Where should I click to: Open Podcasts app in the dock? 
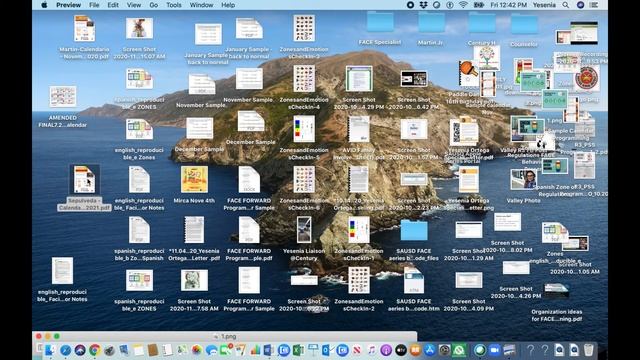point(386,350)
